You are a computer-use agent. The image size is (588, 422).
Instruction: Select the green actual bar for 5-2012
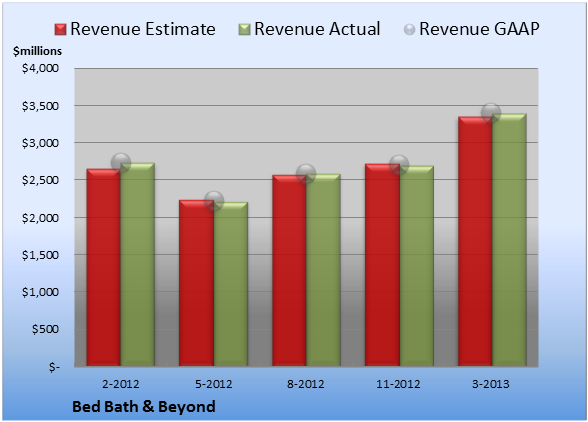(231, 284)
